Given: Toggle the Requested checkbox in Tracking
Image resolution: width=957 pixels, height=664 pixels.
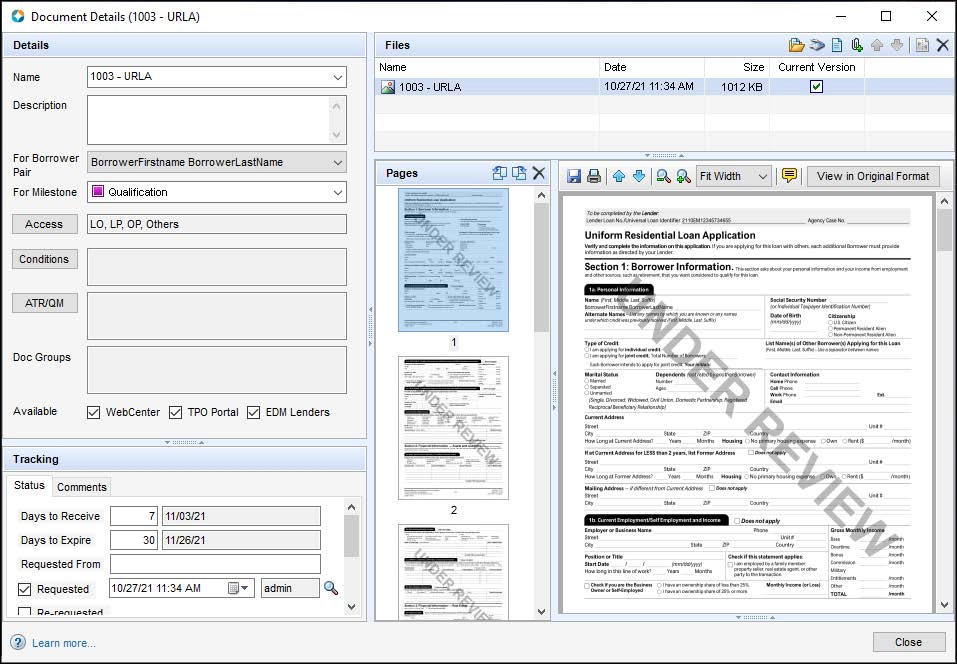Looking at the screenshot, I should click(x=25, y=589).
